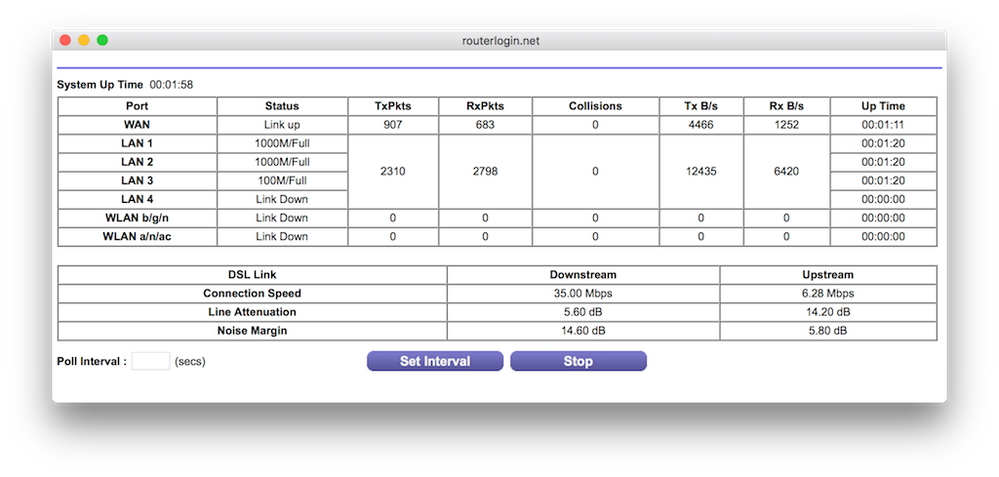Click the LAN 4 port label

pos(137,199)
